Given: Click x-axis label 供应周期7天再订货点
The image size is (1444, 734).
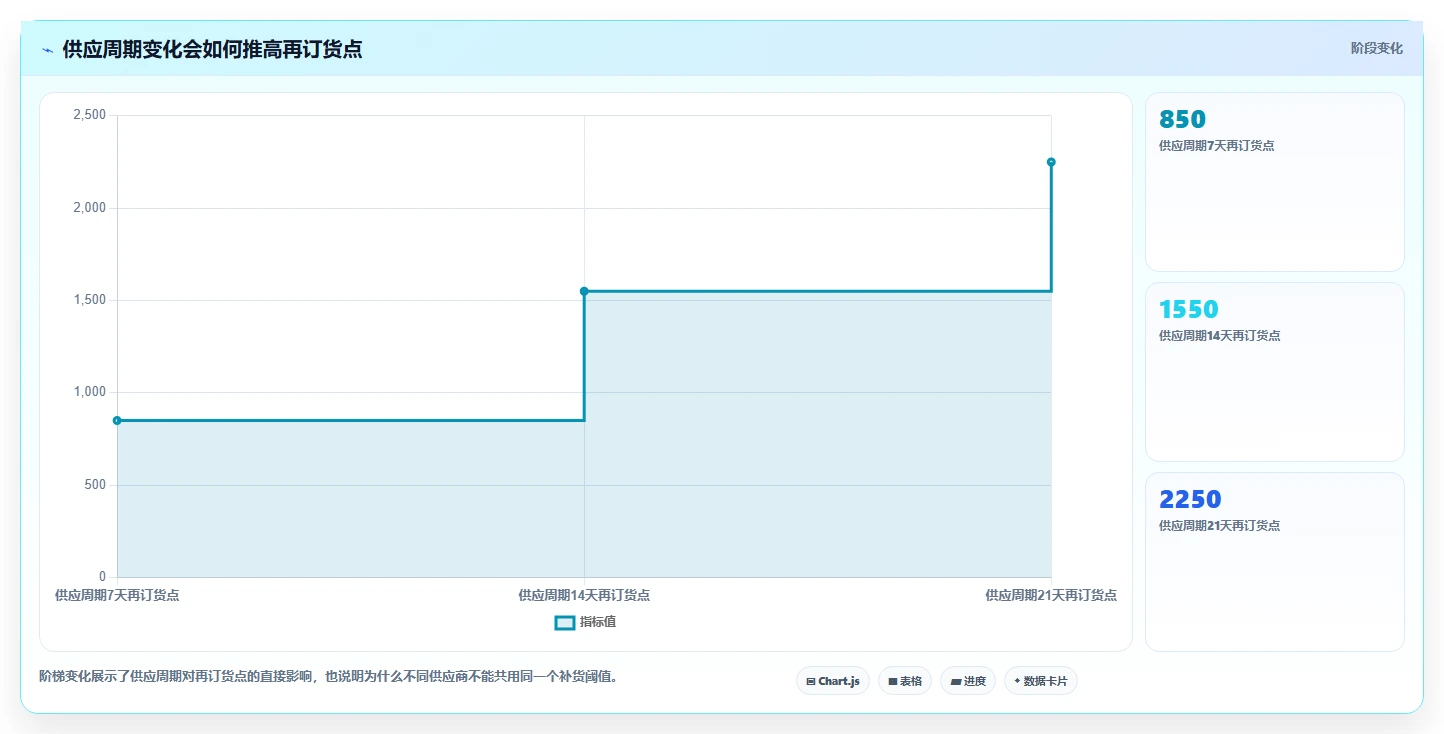Looking at the screenshot, I should (117, 595).
